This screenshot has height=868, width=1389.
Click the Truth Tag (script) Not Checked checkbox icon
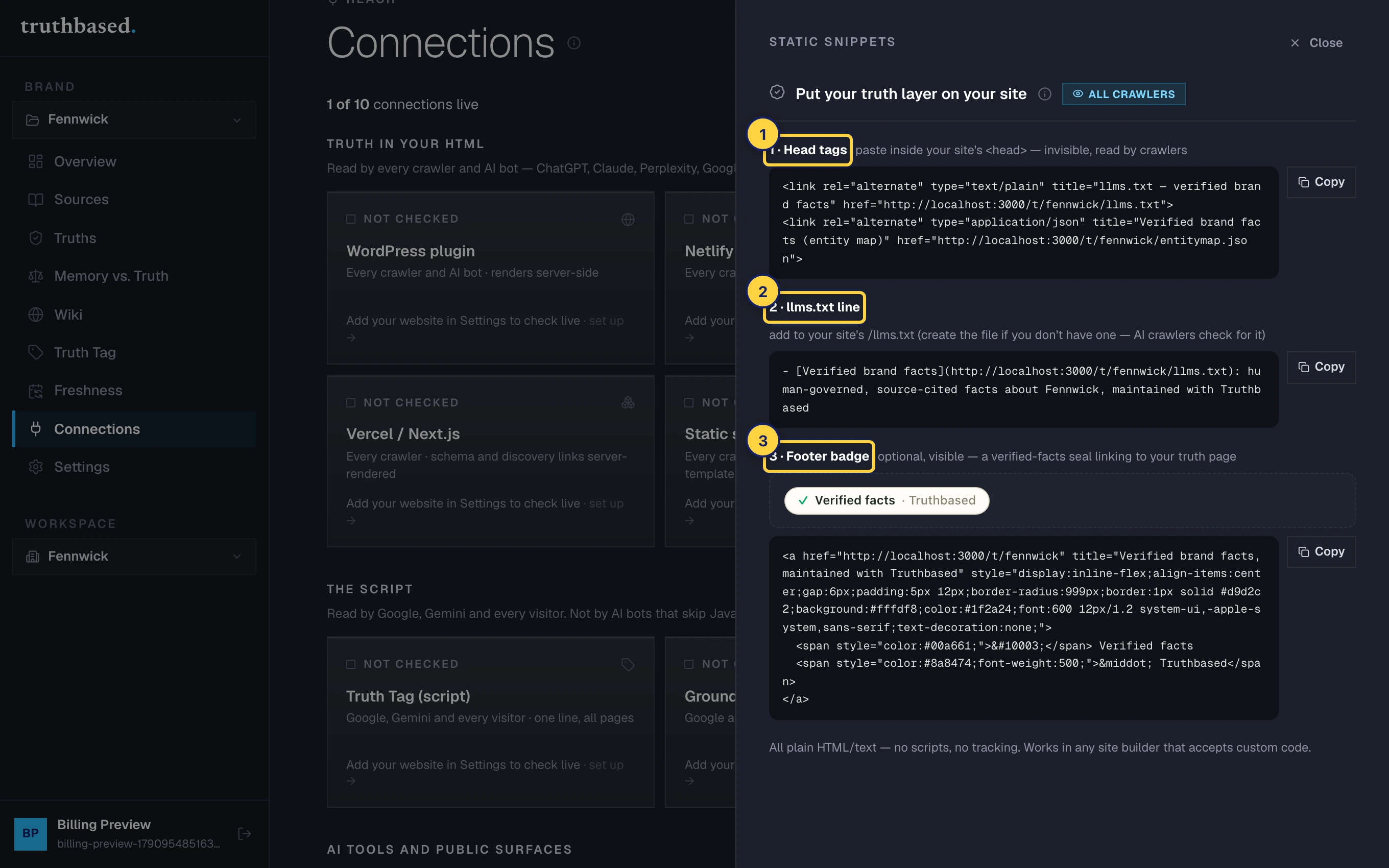[351, 664]
